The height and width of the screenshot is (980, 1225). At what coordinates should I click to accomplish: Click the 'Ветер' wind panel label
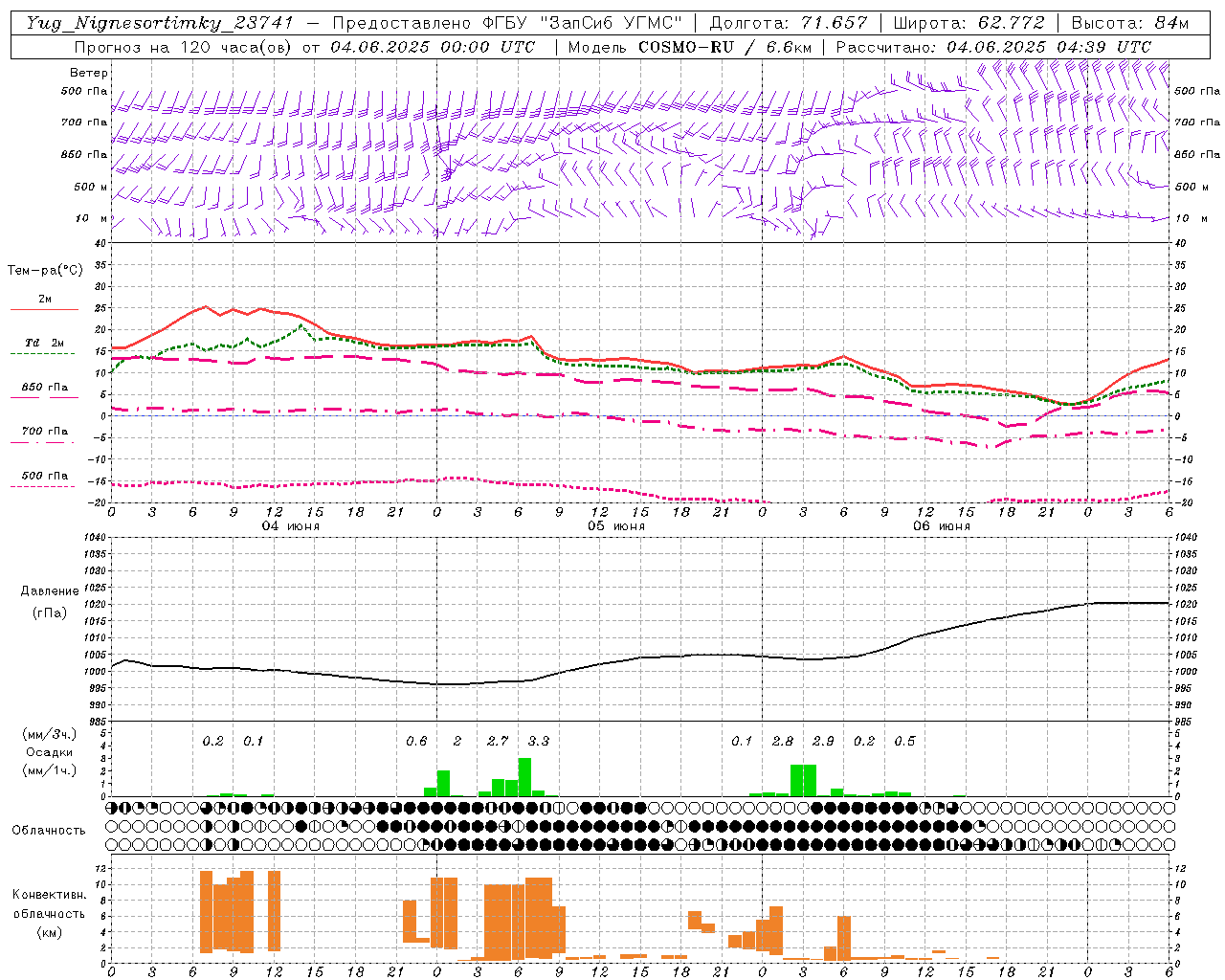[x=89, y=73]
